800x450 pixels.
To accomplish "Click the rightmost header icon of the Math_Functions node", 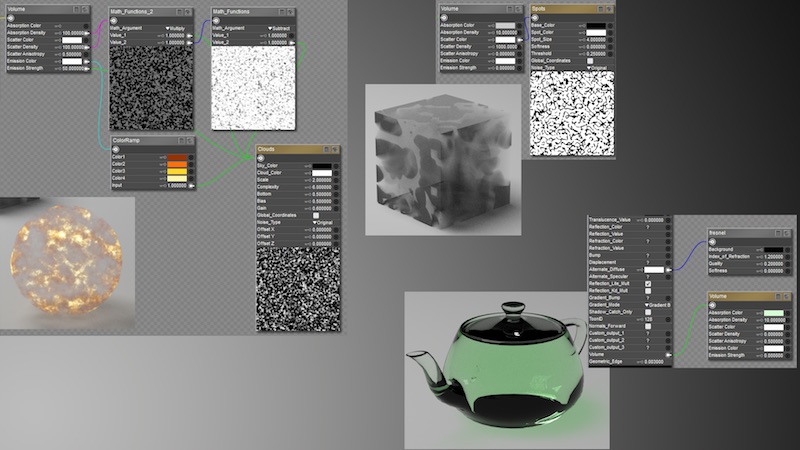I will (x=290, y=11).
